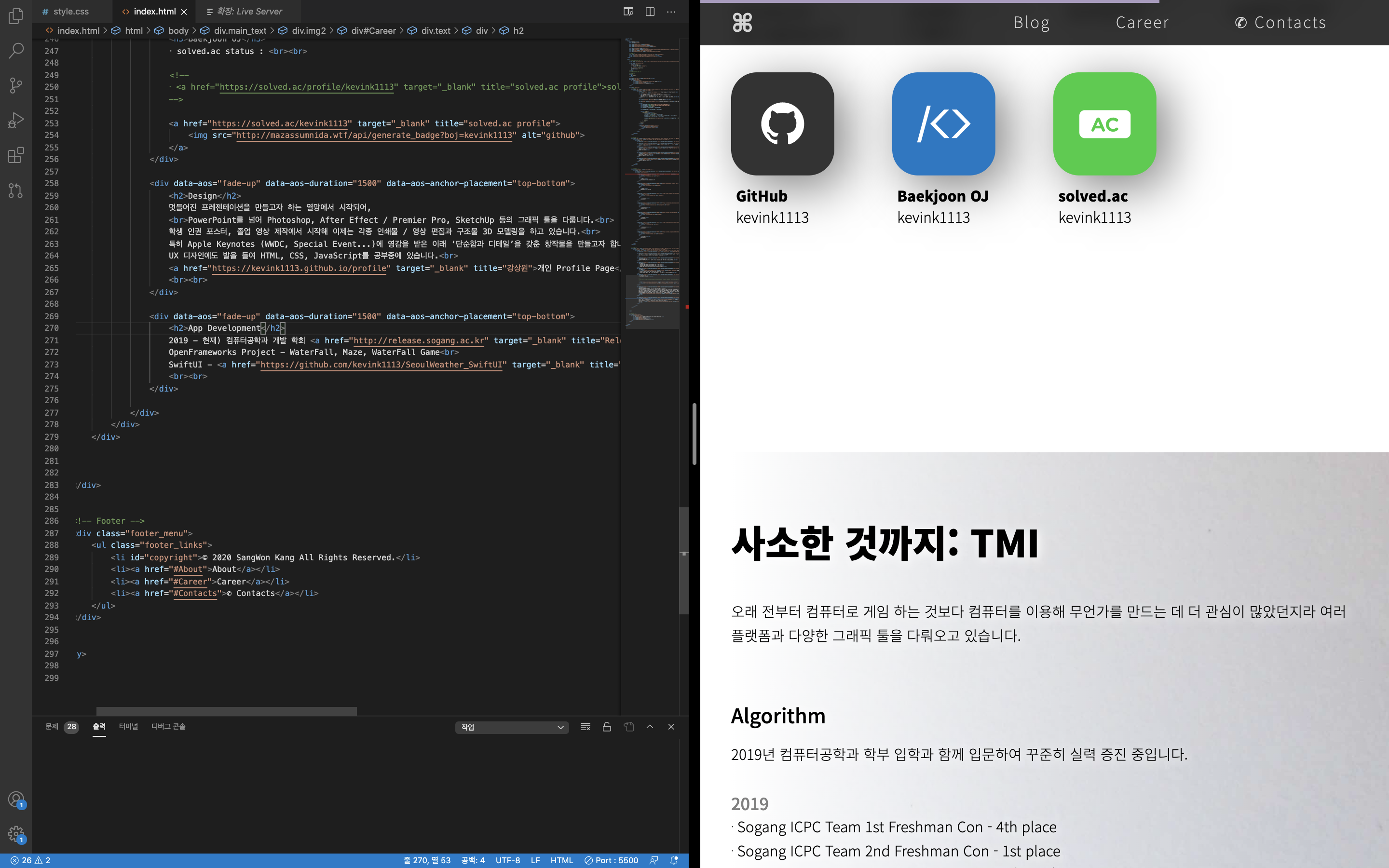Switch to the 터미널 panel tab

tap(128, 726)
